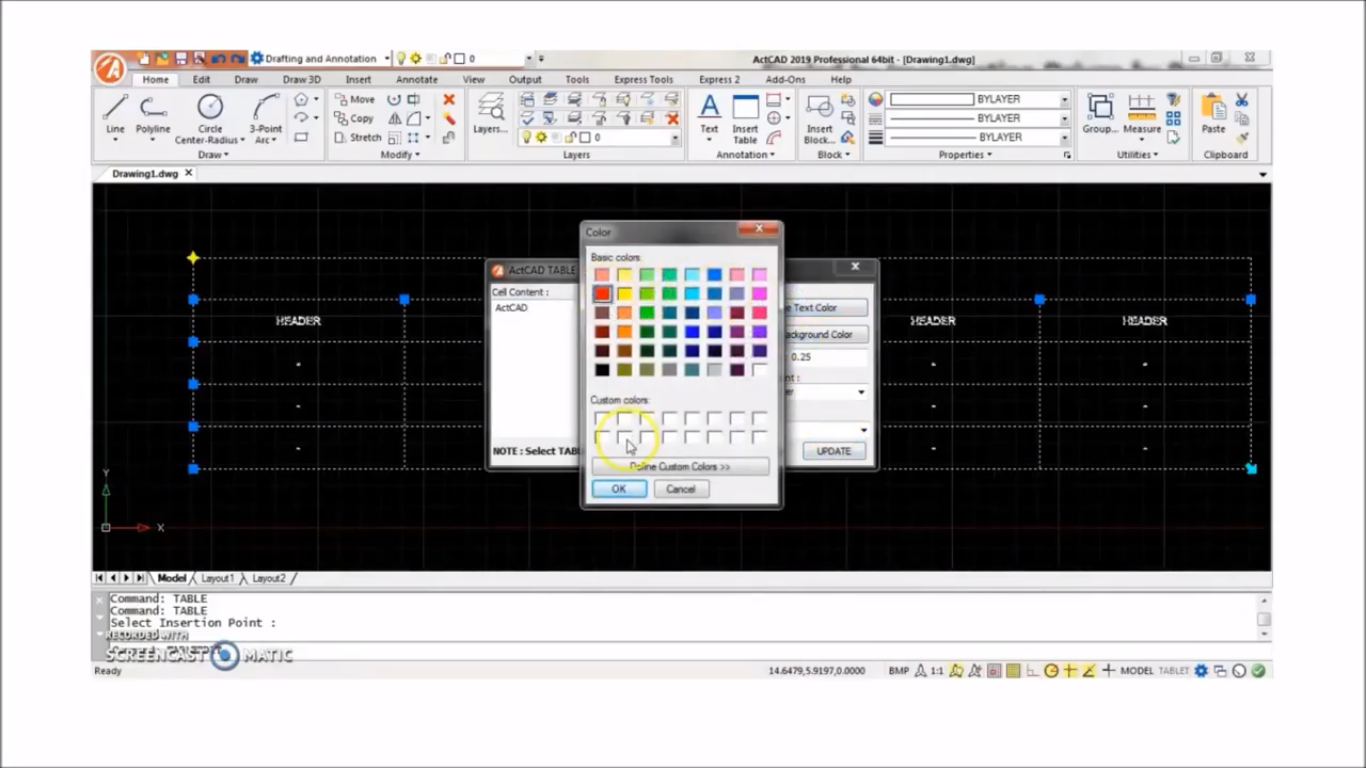Click the red X erase icon in Modify
Viewport: 1366px width, 768px height.
[x=449, y=99]
